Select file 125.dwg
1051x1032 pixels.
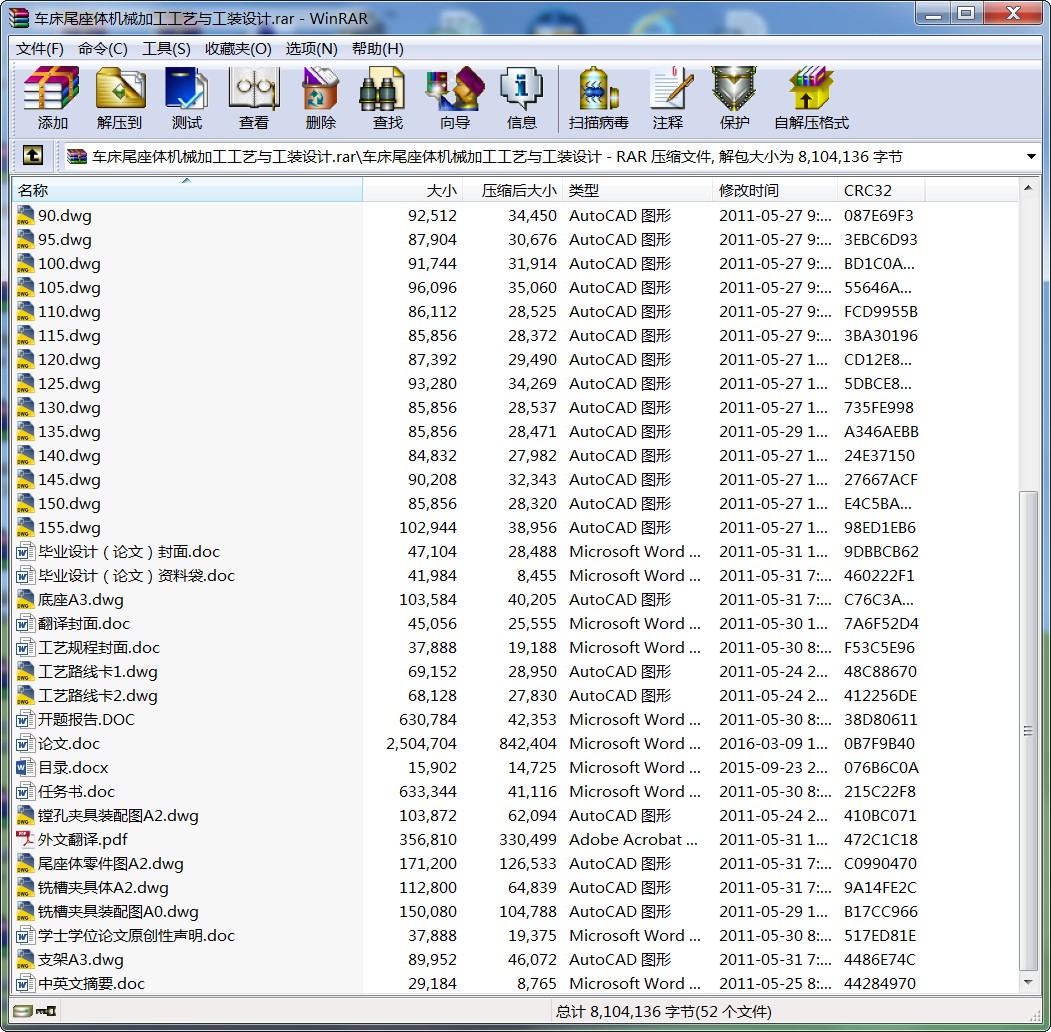(x=69, y=383)
